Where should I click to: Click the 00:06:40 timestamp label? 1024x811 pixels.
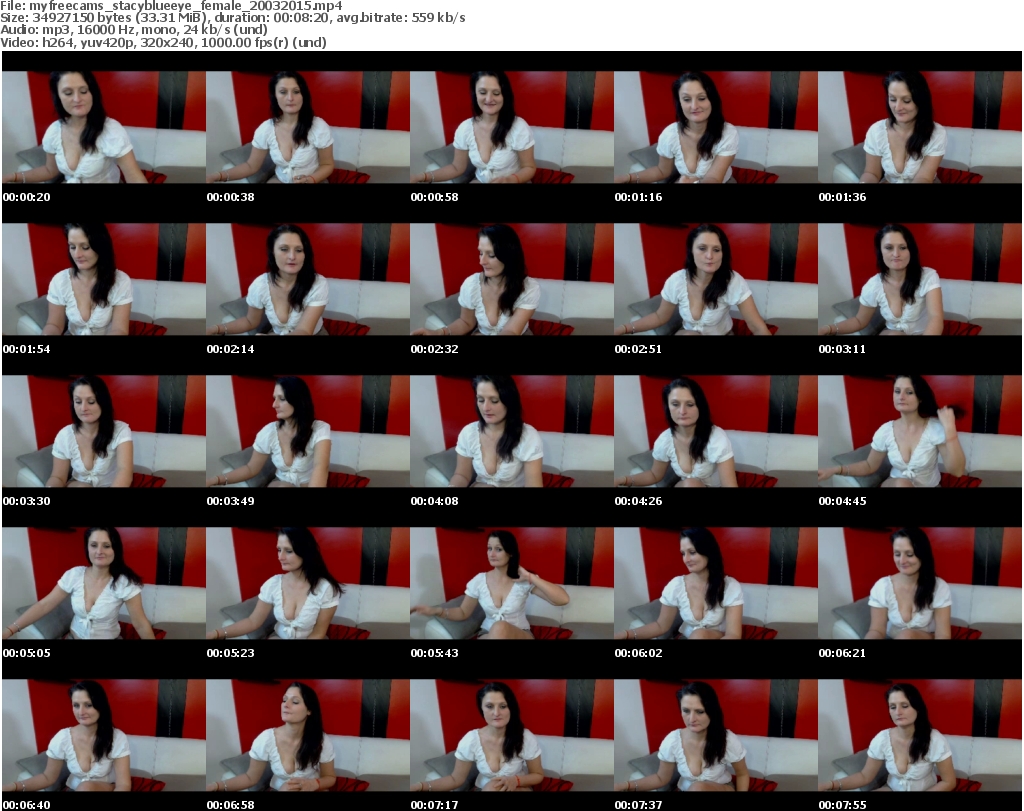(27, 805)
